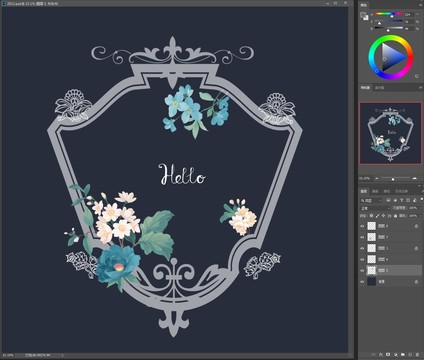Open the blend mode dropdown in Layers panel

click(x=375, y=208)
